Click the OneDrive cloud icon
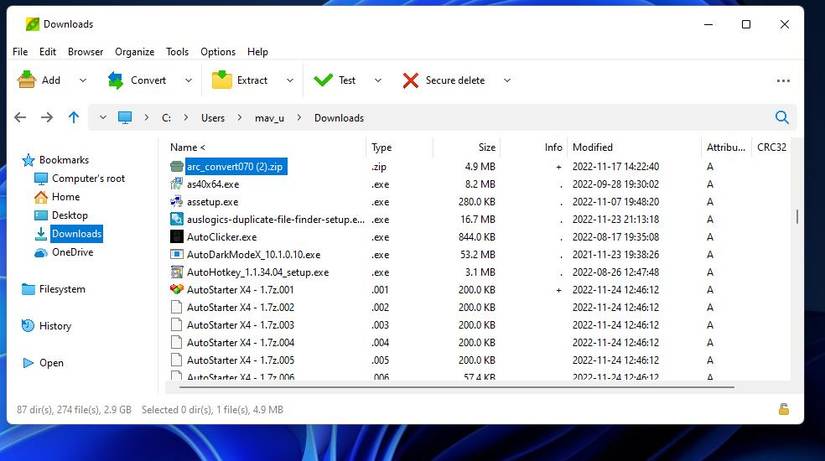The height and width of the screenshot is (461, 825). point(41,253)
